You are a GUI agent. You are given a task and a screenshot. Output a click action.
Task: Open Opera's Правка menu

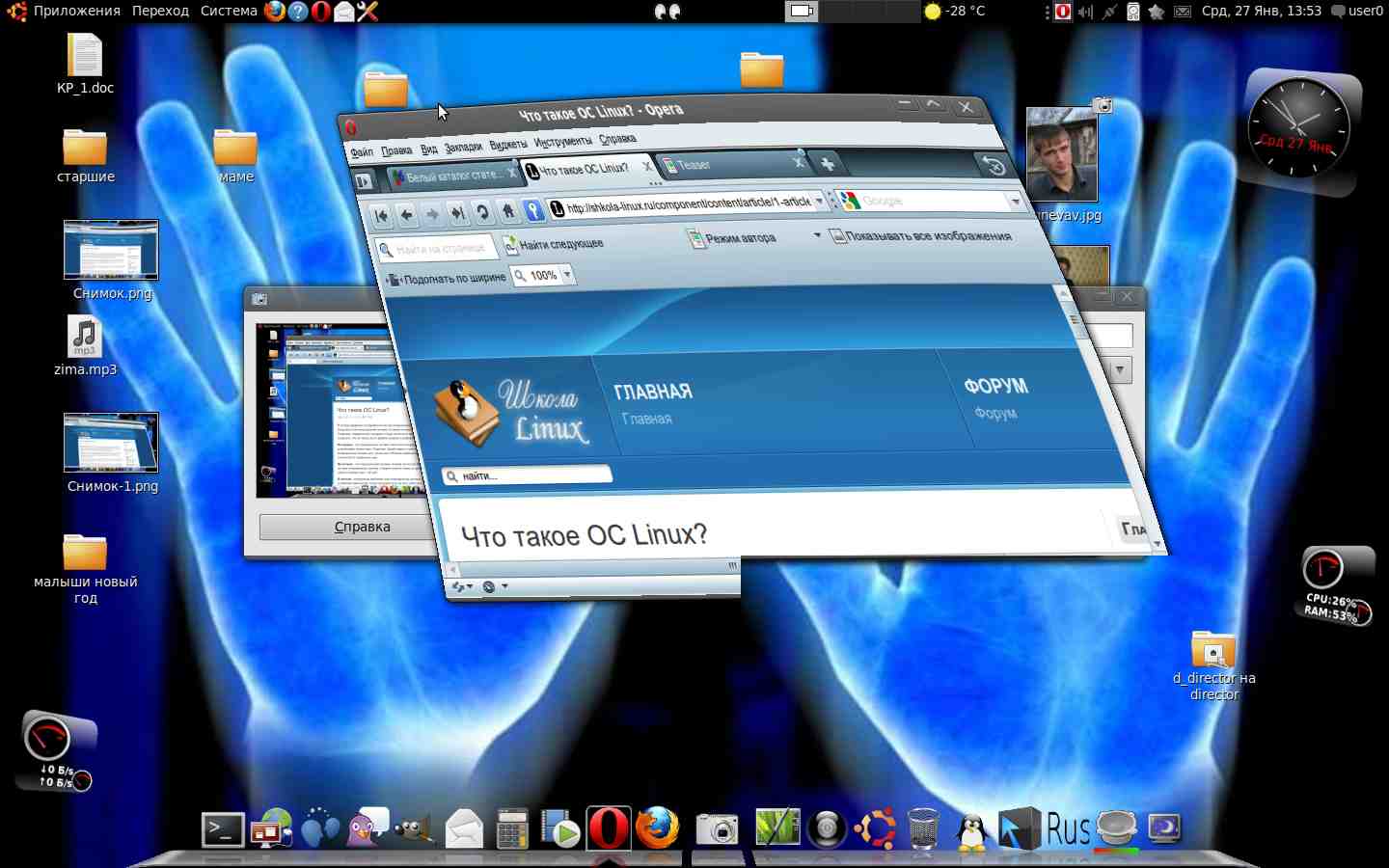[x=396, y=150]
